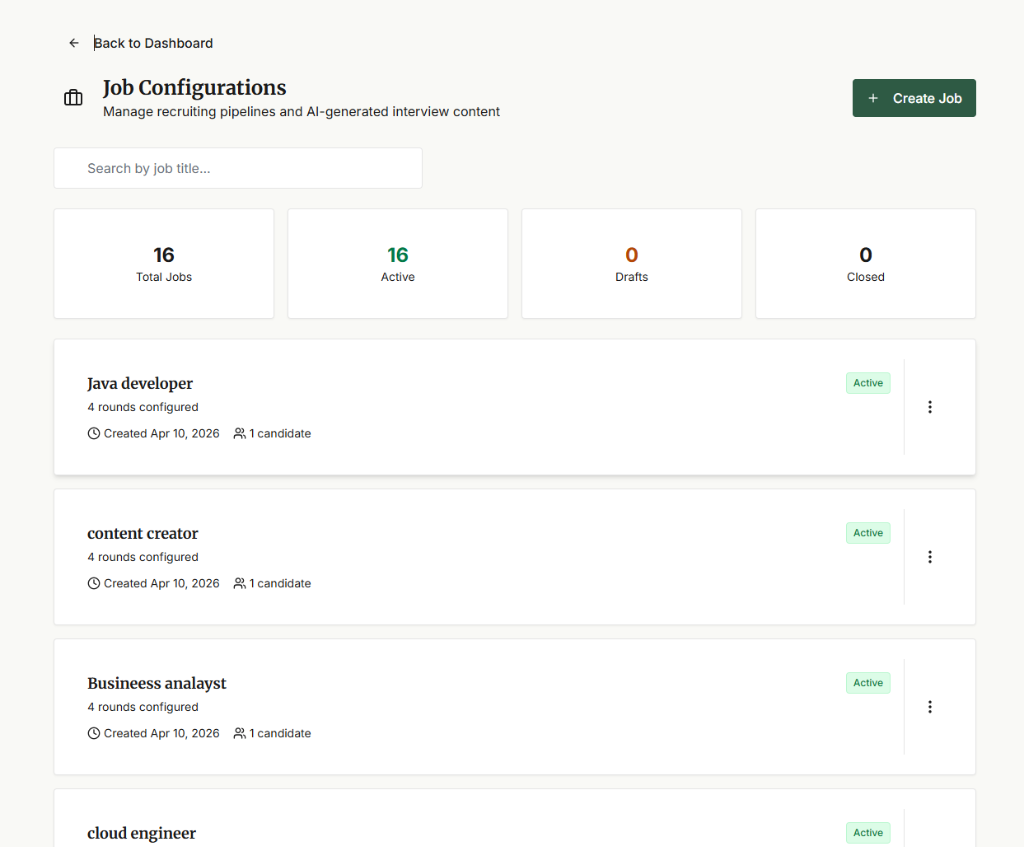Click the clock icon on Businness analayst card
Screen dimensions: 1024x847
93,733
